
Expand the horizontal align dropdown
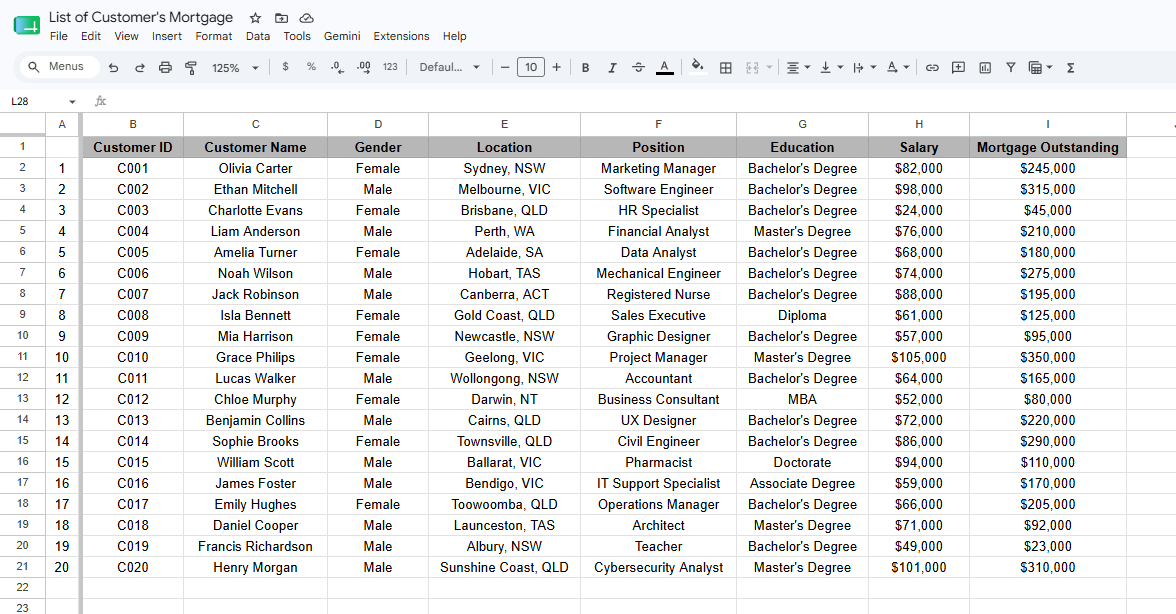799,67
